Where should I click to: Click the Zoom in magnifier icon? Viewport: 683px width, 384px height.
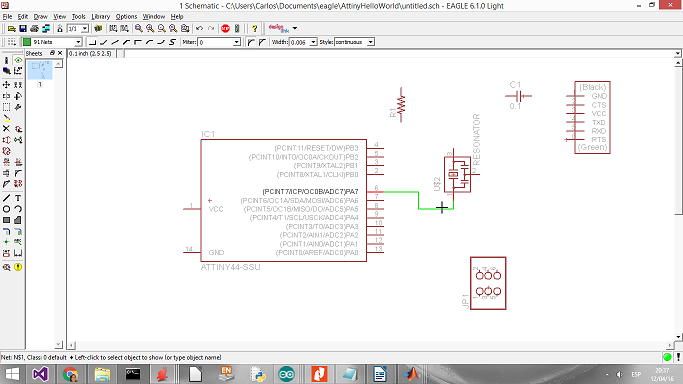click(150, 28)
